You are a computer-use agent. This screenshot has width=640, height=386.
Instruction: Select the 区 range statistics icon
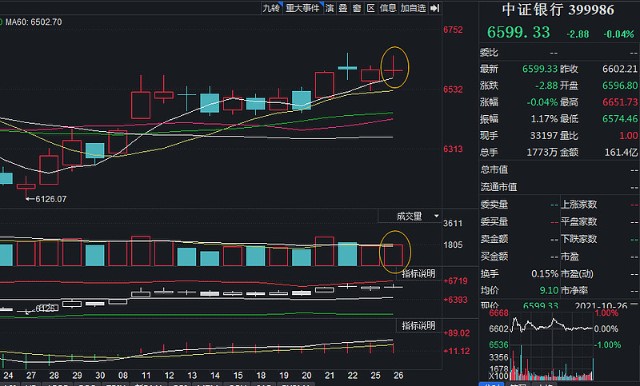pyautogui.click(x=371, y=8)
